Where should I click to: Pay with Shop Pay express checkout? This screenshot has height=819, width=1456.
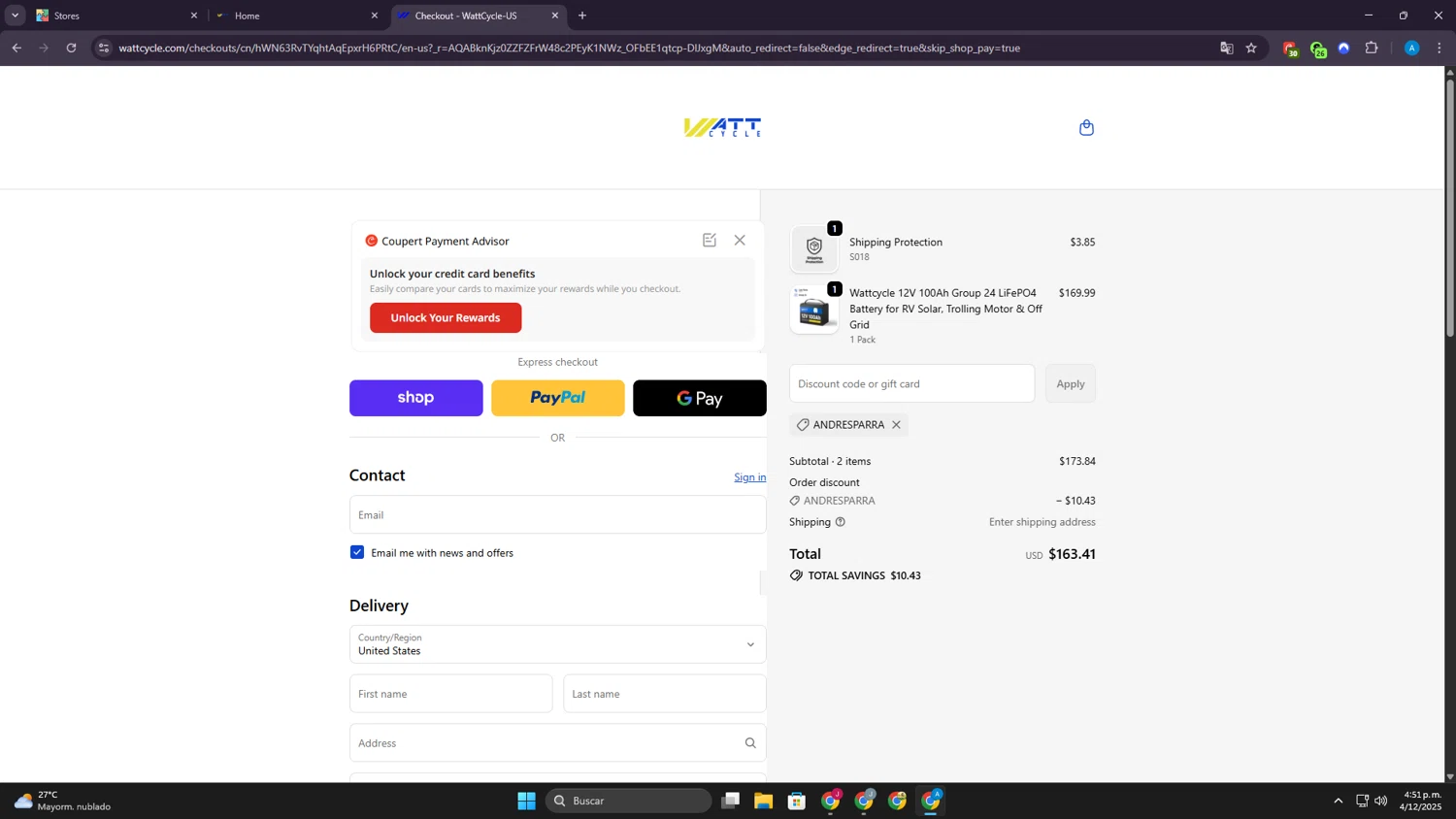tap(415, 398)
